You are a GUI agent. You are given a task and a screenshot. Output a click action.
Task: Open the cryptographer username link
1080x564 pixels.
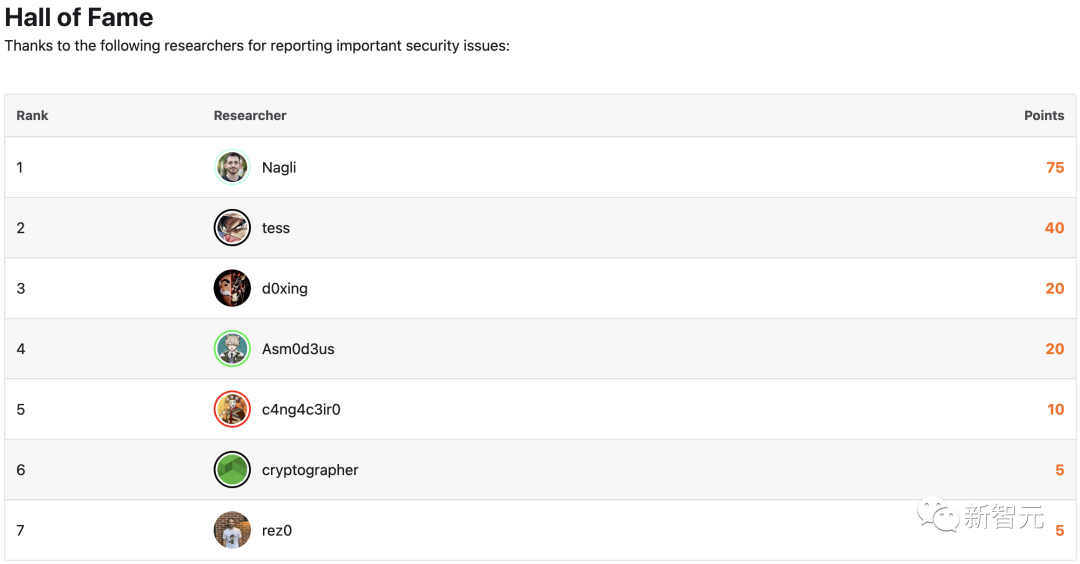310,470
